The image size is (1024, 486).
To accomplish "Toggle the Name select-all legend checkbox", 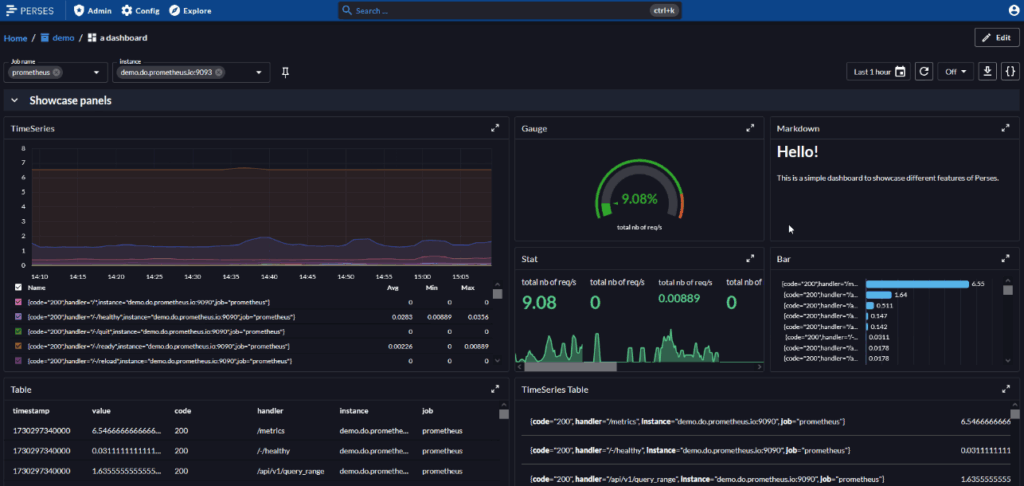I will click(17, 287).
